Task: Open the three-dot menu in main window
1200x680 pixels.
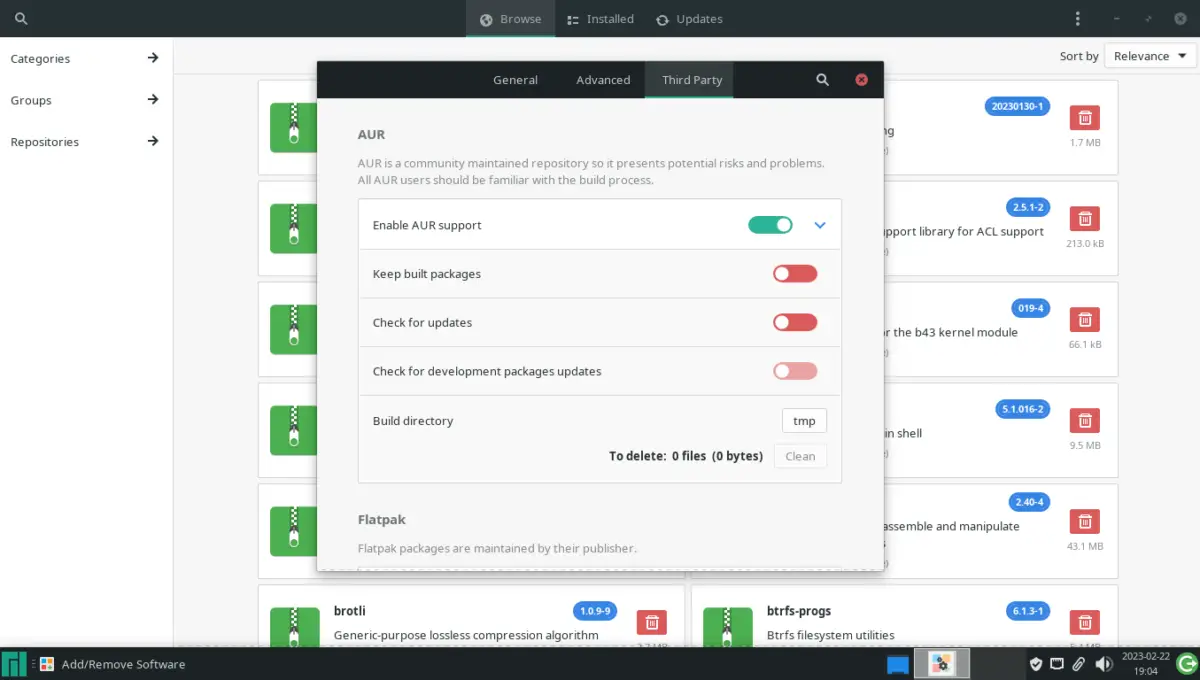Action: click(x=1077, y=19)
